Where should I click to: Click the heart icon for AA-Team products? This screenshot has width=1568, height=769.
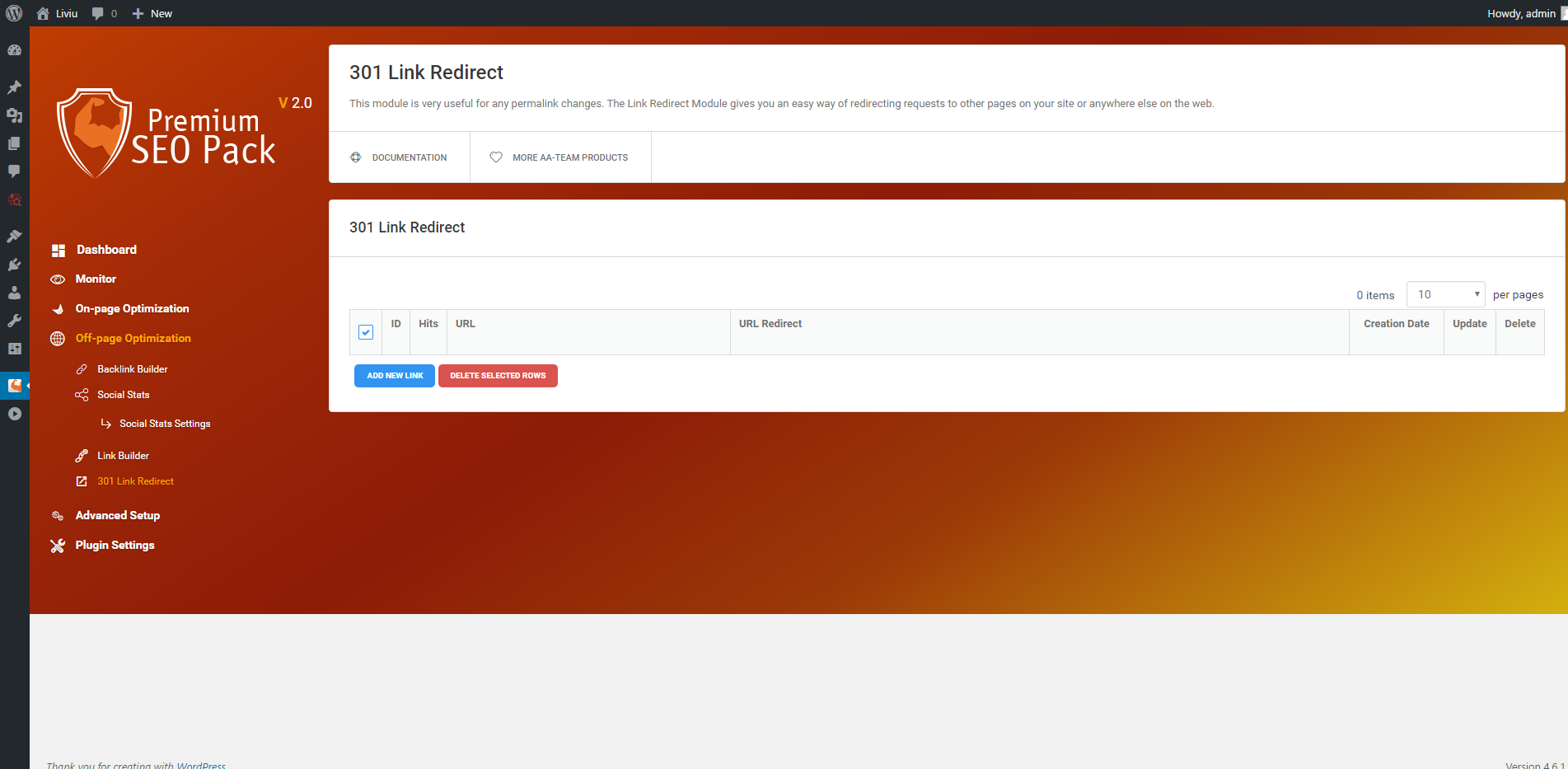(x=496, y=157)
